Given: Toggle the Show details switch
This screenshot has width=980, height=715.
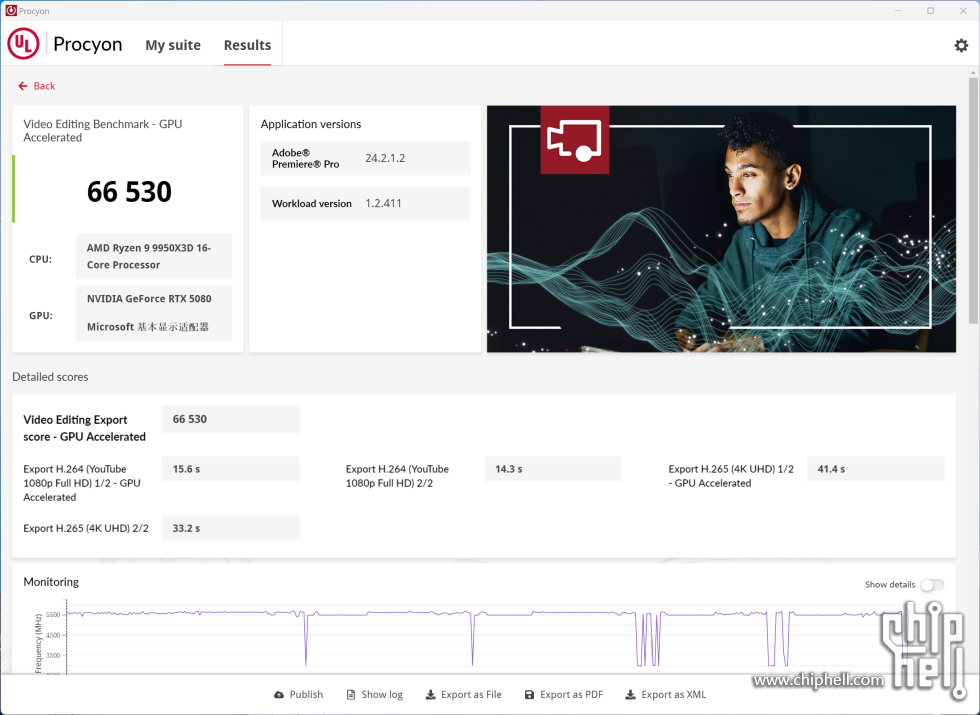Looking at the screenshot, I should coord(932,584).
